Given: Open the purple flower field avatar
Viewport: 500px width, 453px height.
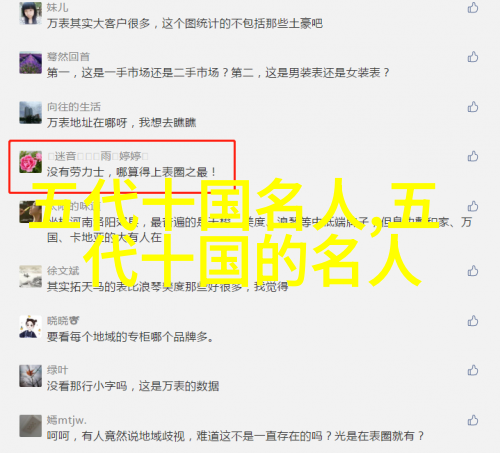Looking at the screenshot, I should [x=31, y=63].
